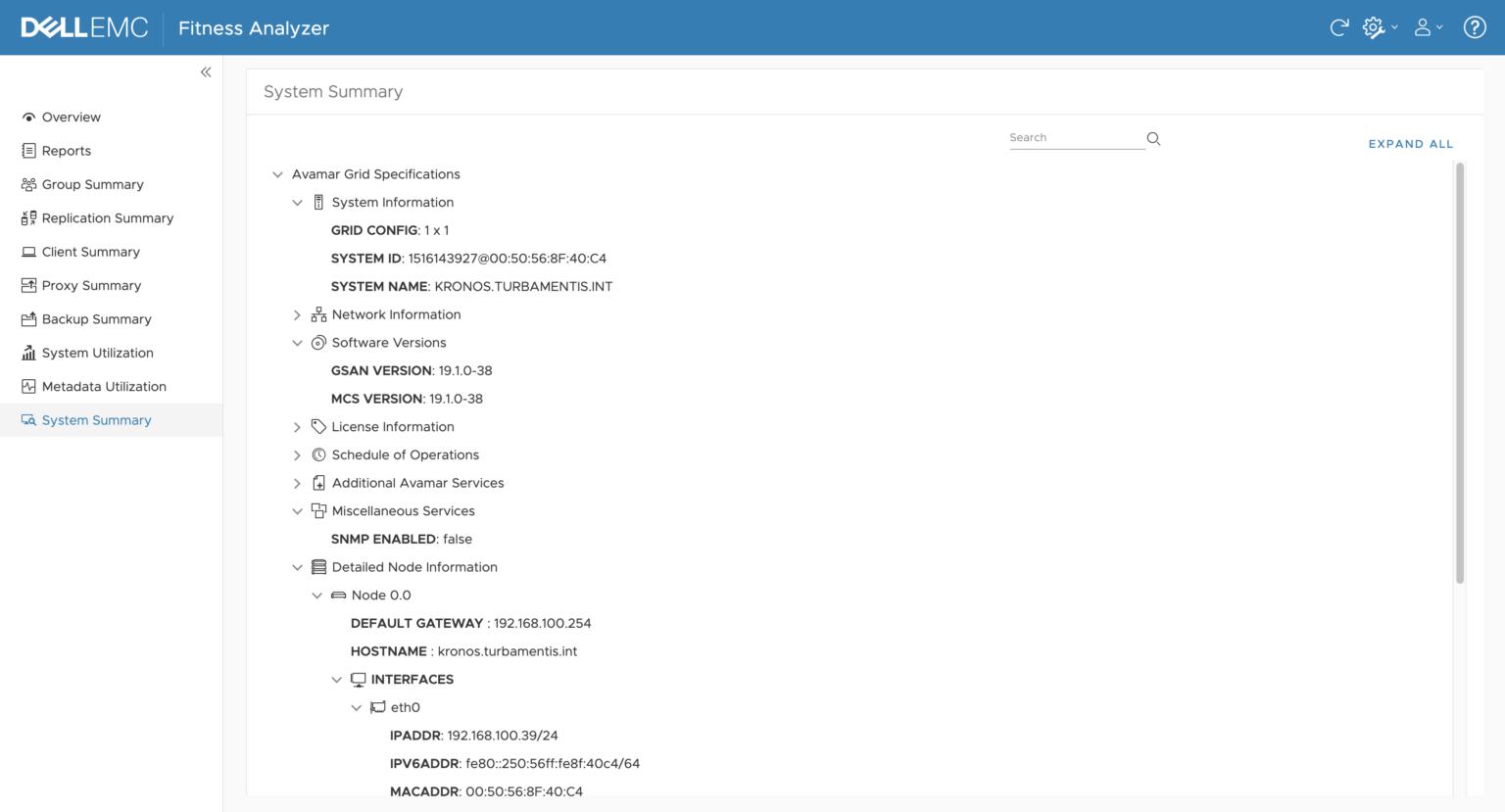
Task: Select the Reports sidebar icon
Action: (x=67, y=150)
